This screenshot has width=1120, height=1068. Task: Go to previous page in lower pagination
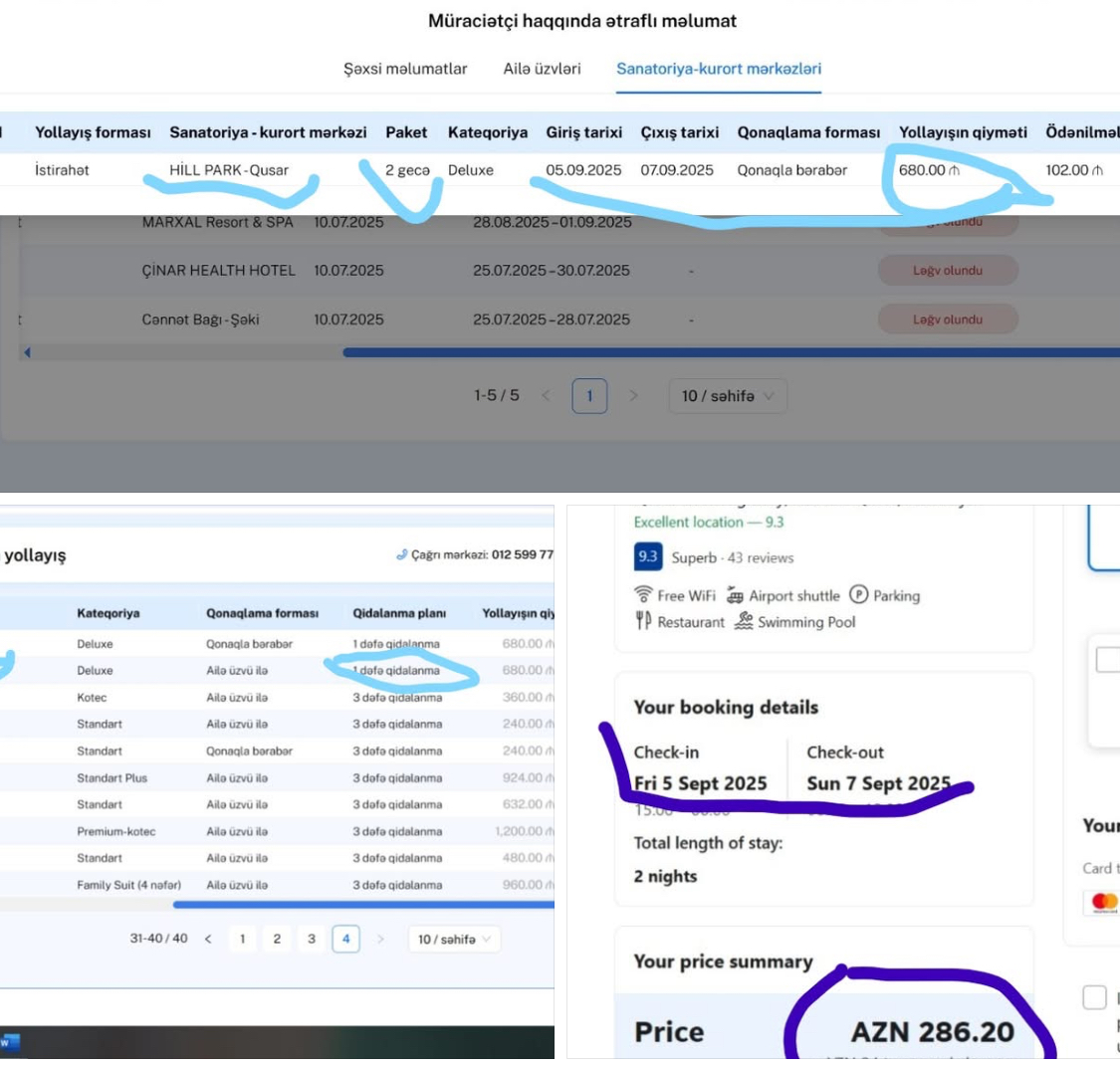[208, 940]
